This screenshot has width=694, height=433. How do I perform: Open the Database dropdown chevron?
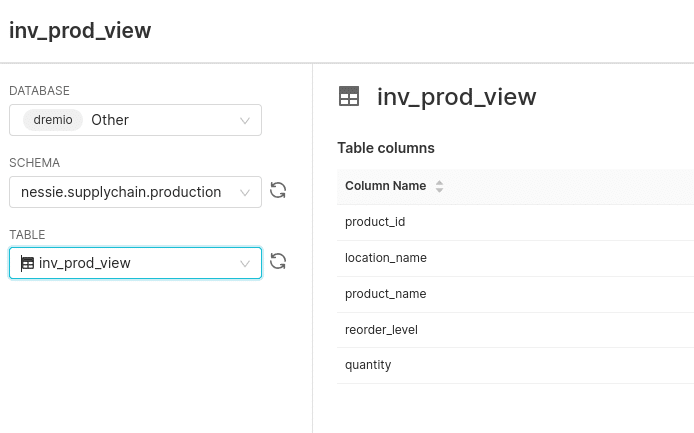pos(245,120)
